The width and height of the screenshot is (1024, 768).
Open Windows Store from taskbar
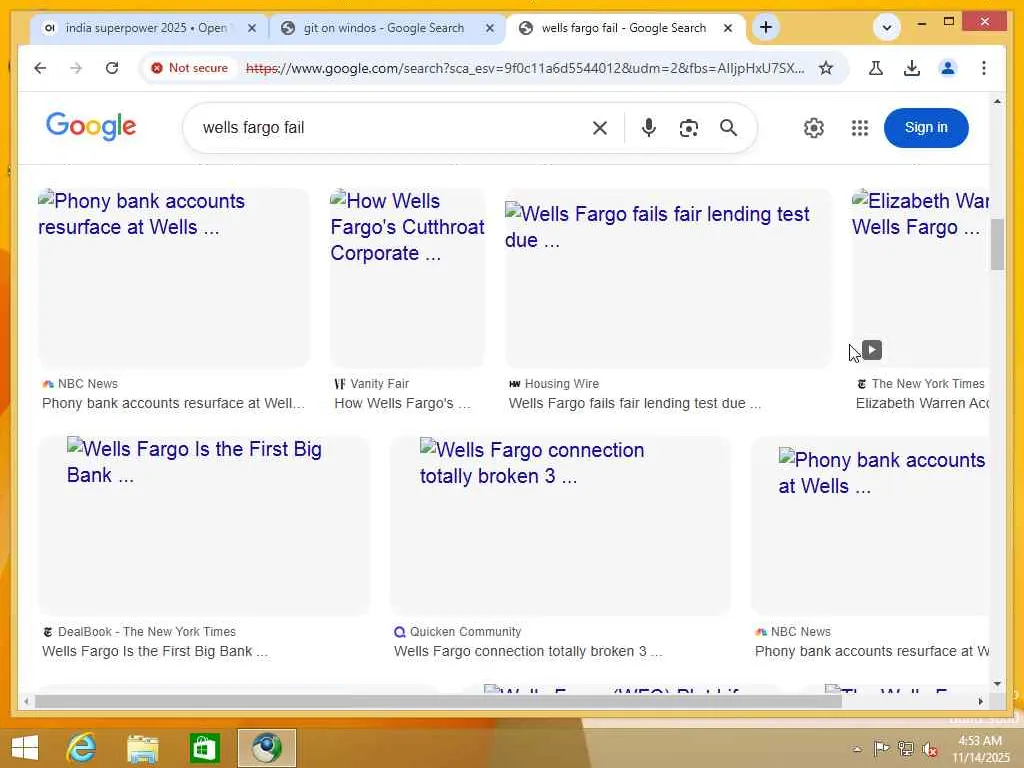tap(204, 748)
